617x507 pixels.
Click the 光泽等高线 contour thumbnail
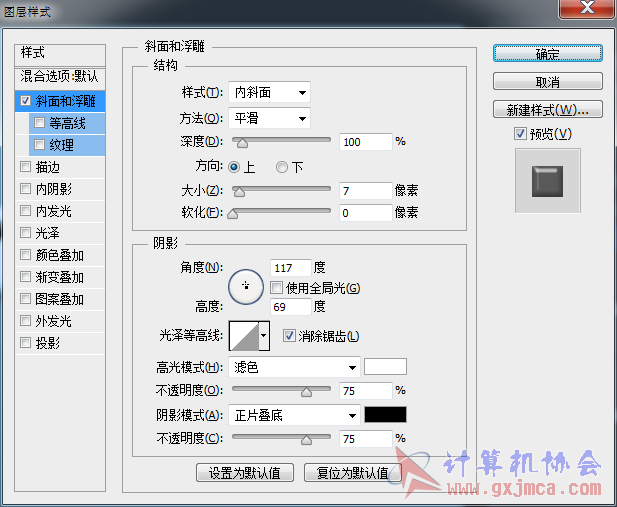tap(244, 336)
